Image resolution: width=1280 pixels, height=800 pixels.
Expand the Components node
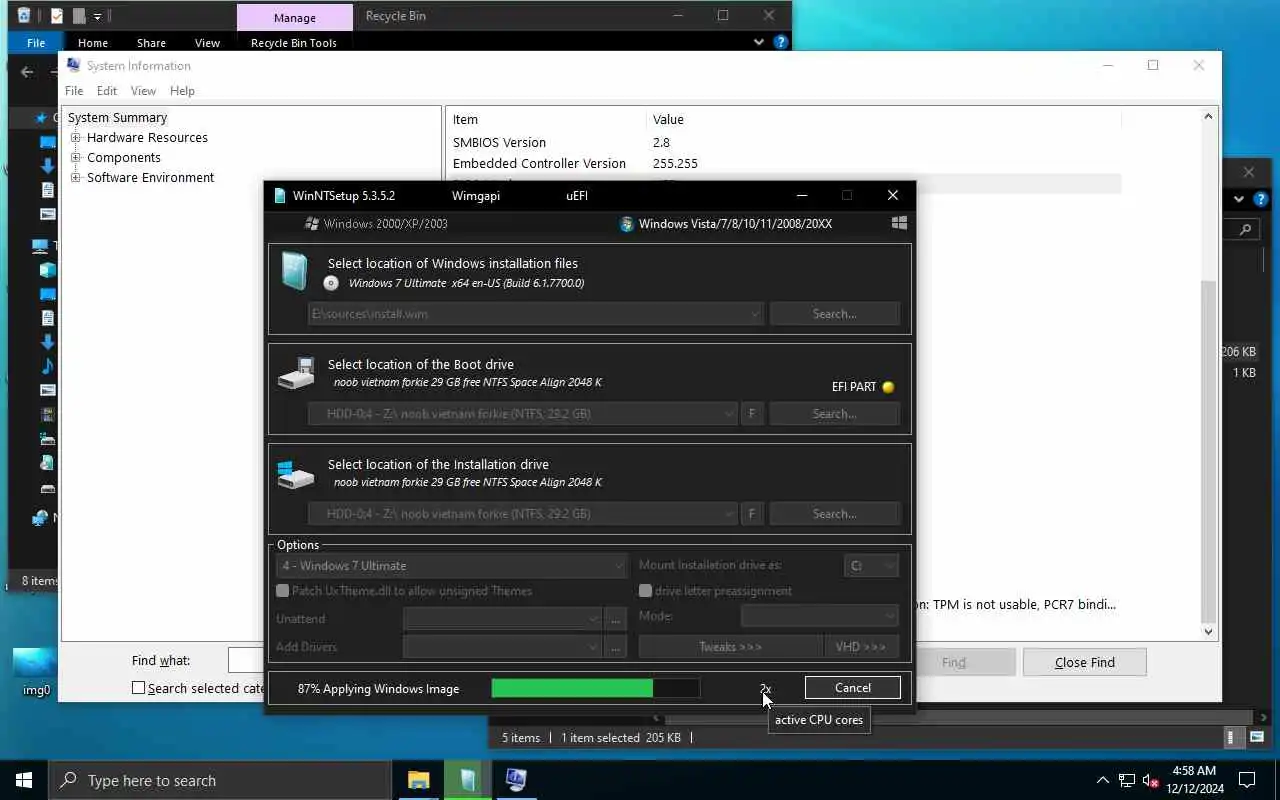pyautogui.click(x=76, y=158)
